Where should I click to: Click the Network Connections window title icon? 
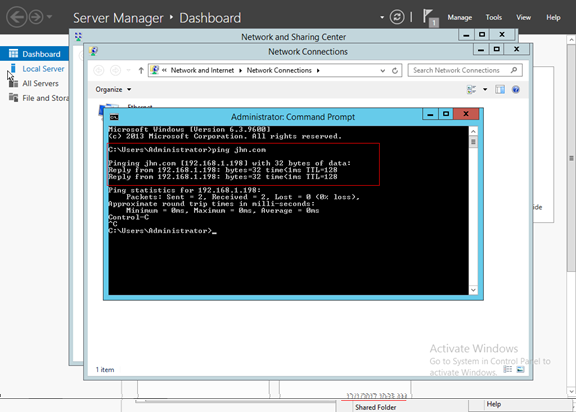tap(93, 51)
